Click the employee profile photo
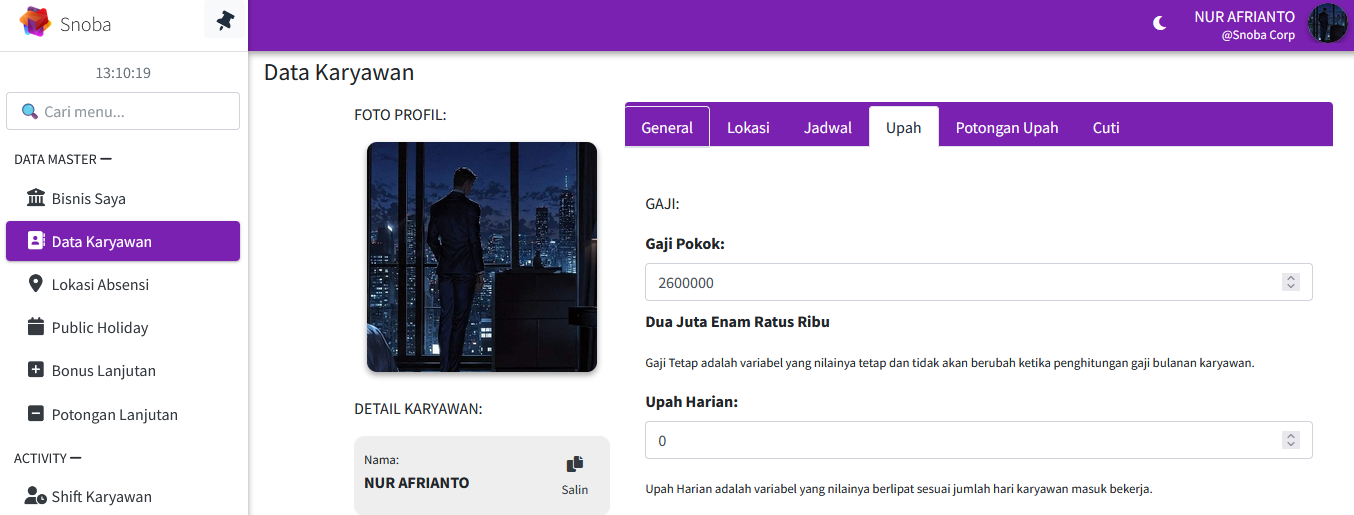The height and width of the screenshot is (515, 1354). point(482,257)
